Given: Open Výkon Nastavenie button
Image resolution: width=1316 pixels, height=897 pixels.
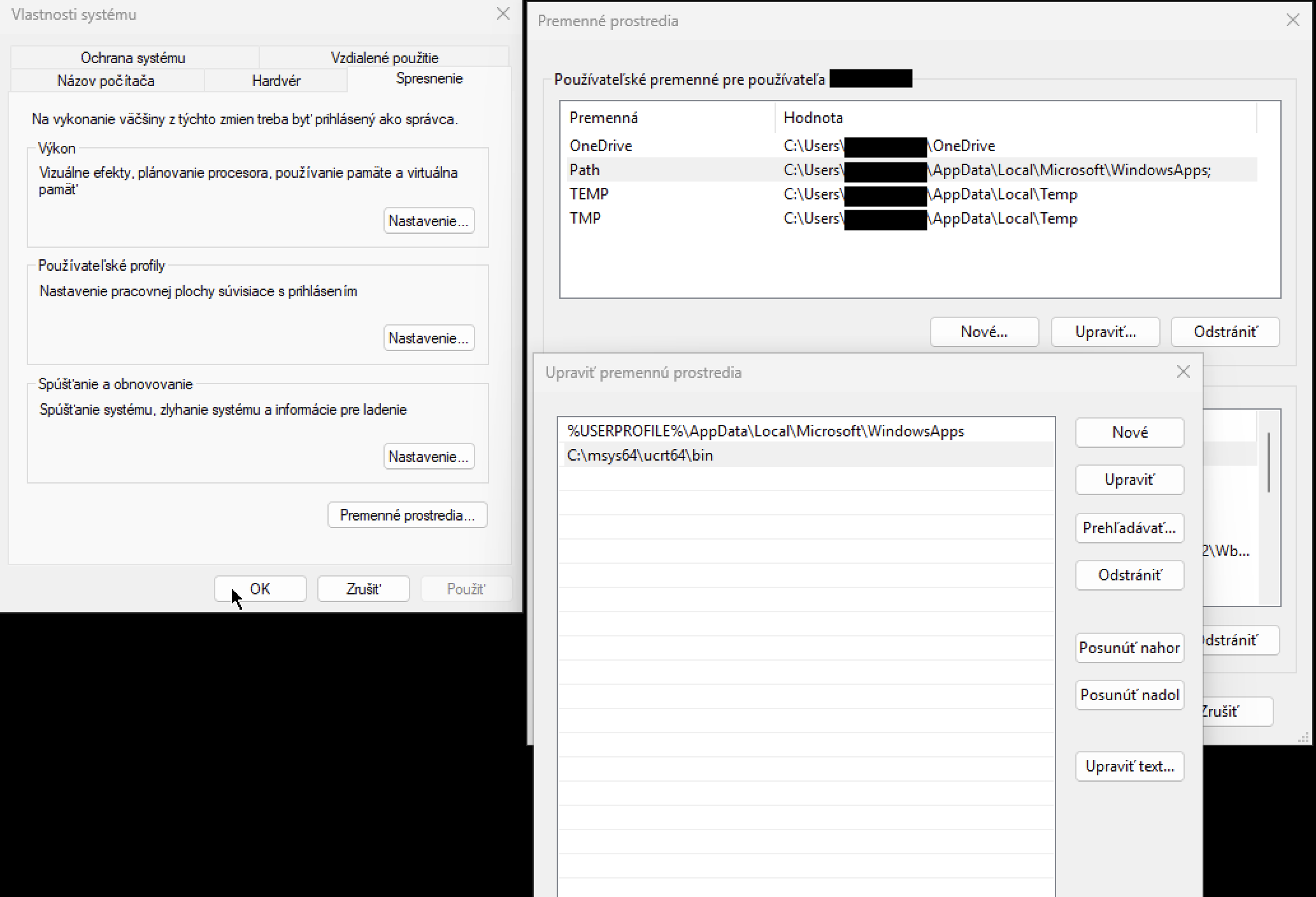Looking at the screenshot, I should coord(429,221).
